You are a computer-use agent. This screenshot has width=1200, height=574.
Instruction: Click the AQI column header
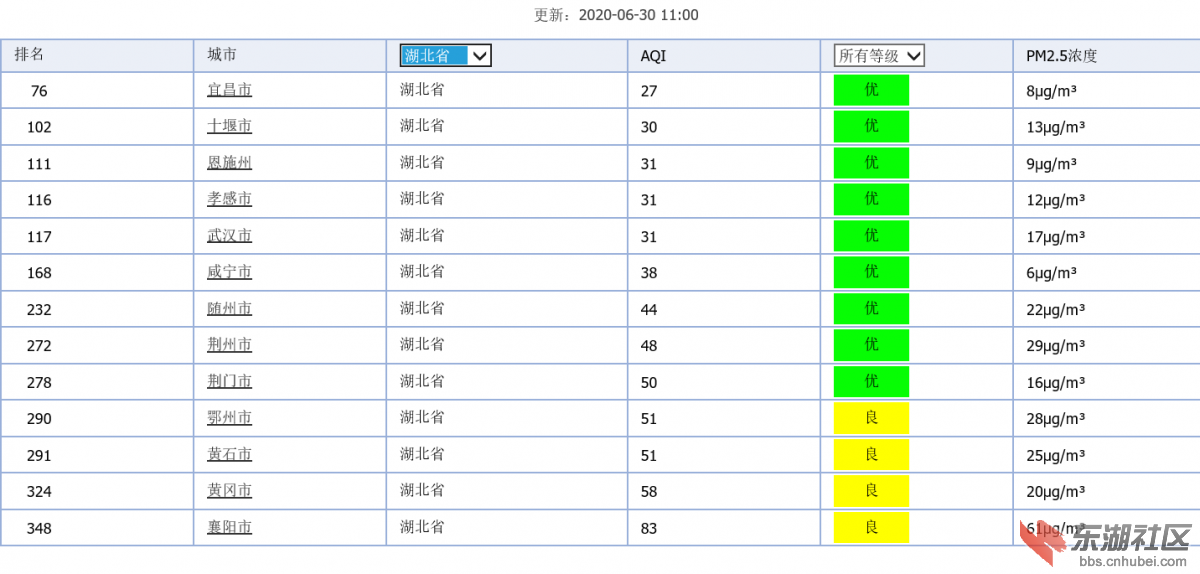pyautogui.click(x=653, y=56)
